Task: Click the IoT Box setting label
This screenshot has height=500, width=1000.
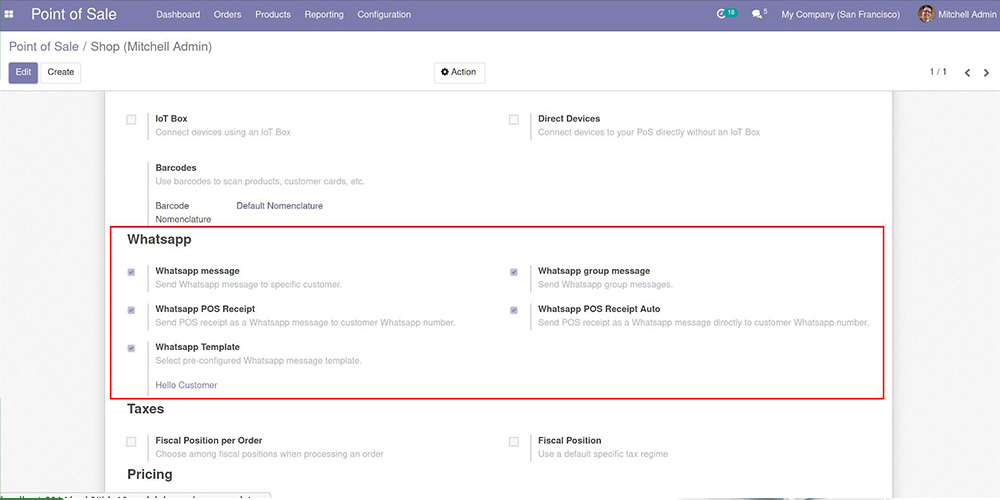Action: point(172,119)
